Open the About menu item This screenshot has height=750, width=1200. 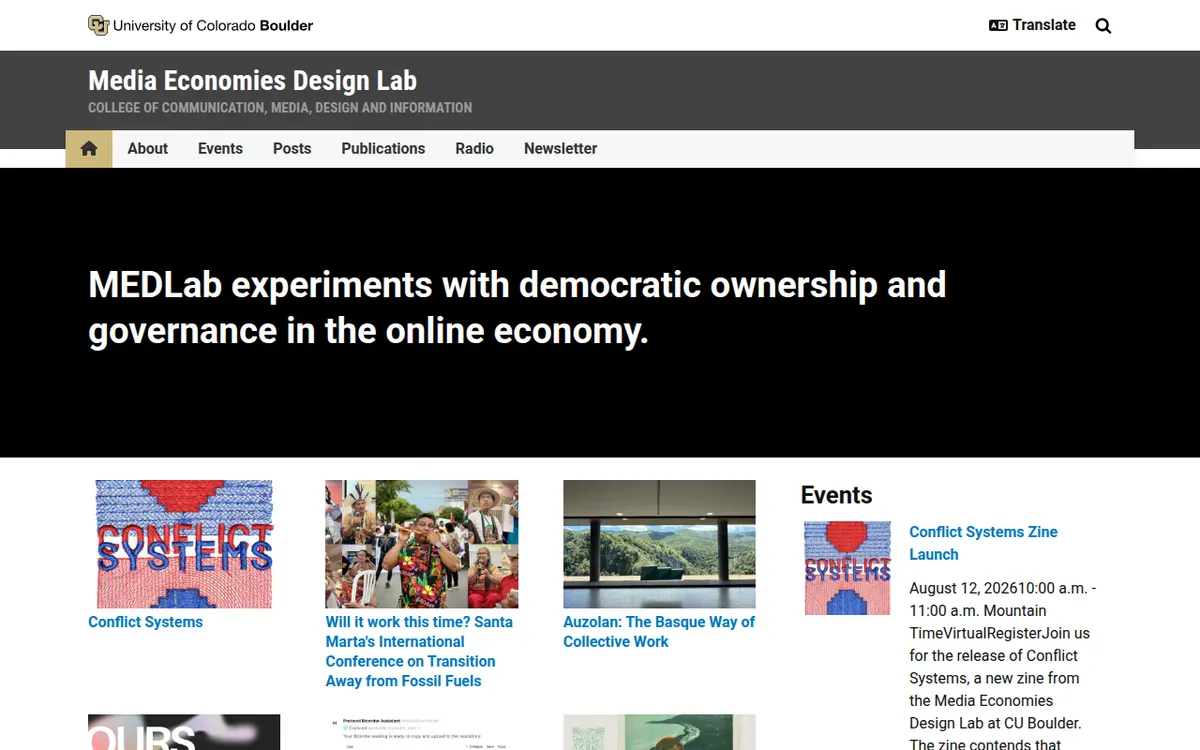148,148
